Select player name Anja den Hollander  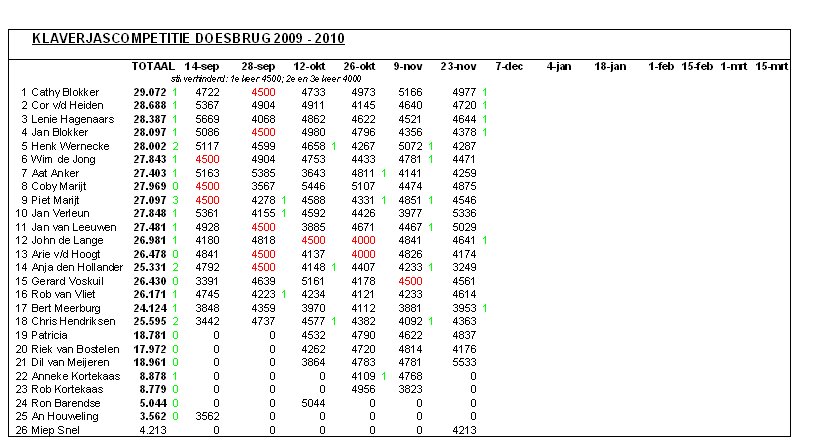click(x=78, y=267)
